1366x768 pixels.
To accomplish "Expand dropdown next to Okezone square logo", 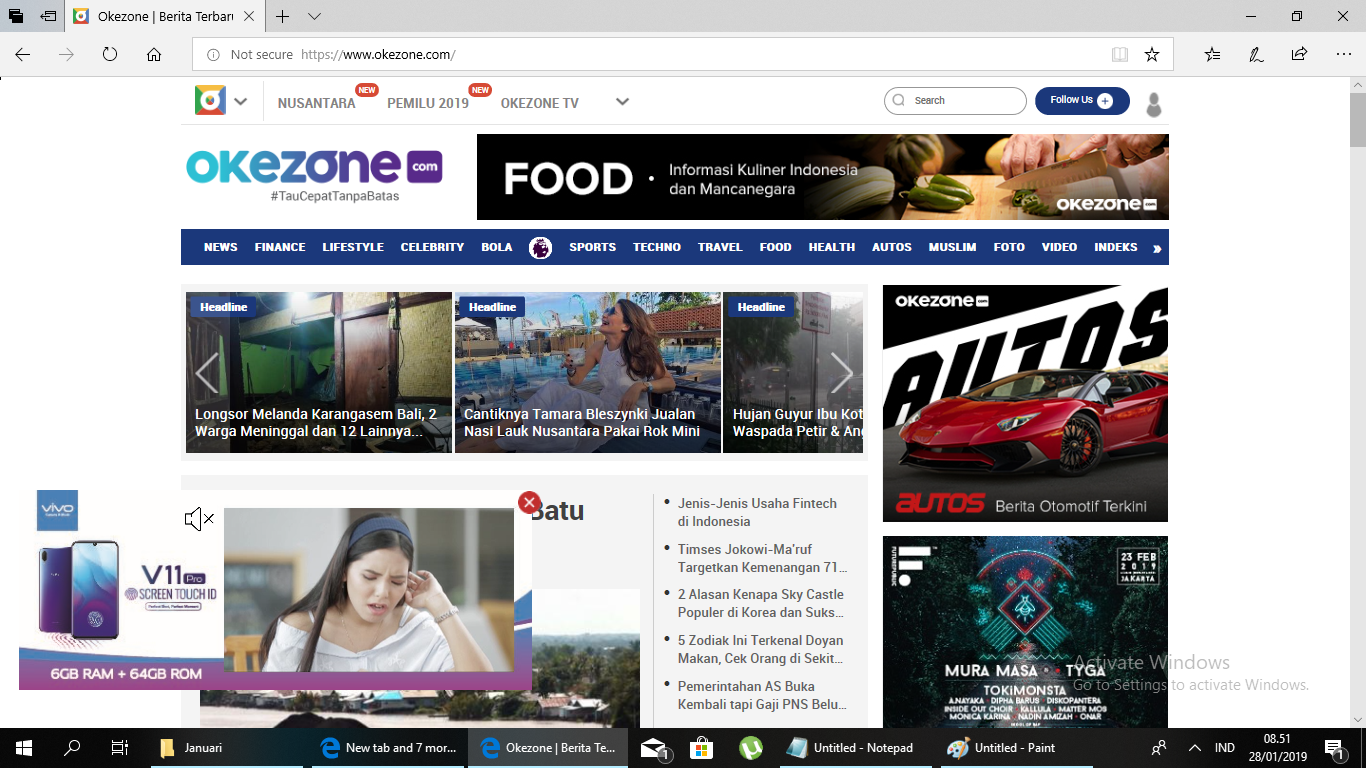I will click(241, 102).
